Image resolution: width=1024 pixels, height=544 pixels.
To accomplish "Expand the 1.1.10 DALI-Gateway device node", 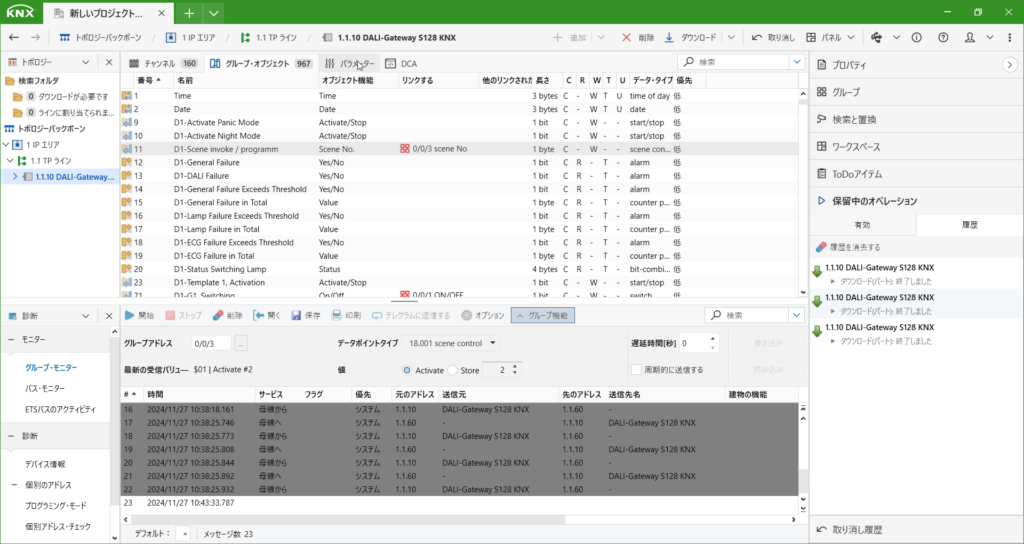I will pos(16,176).
